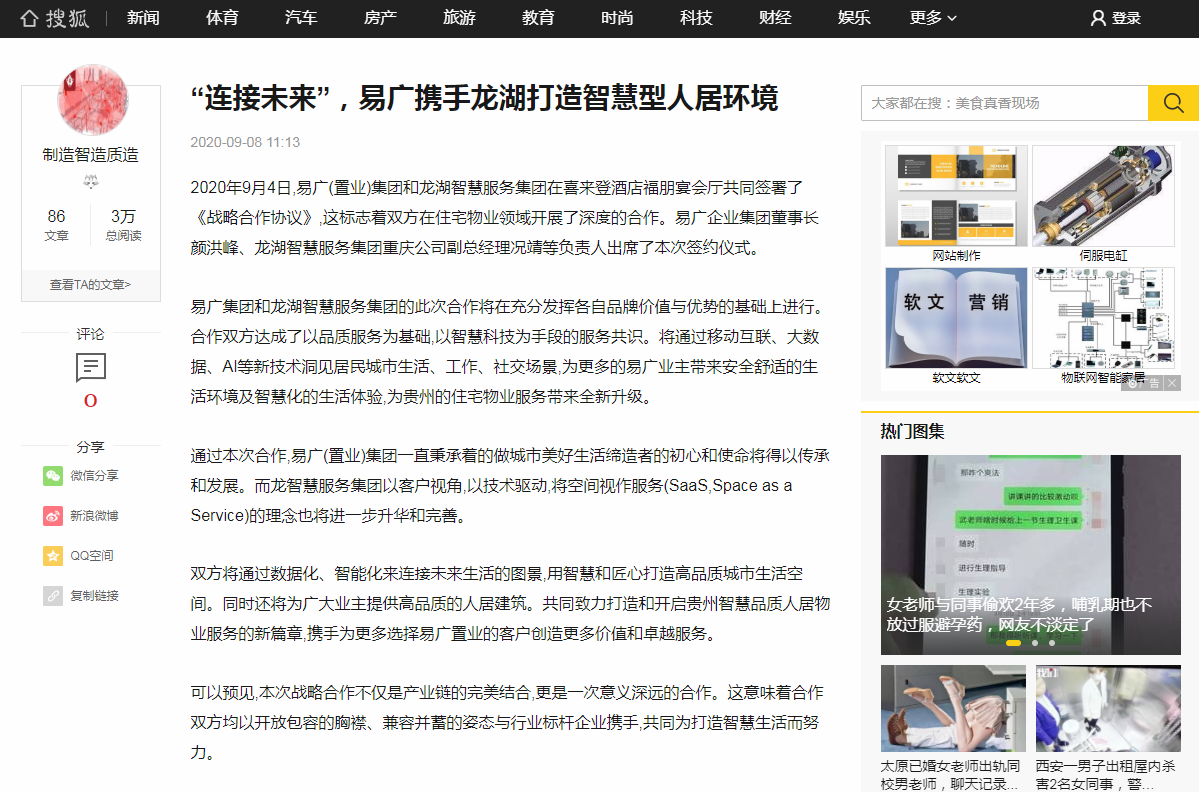The height and width of the screenshot is (792, 1199).
Task: Open the 软文软文 ad thumbnail
Action: click(956, 318)
